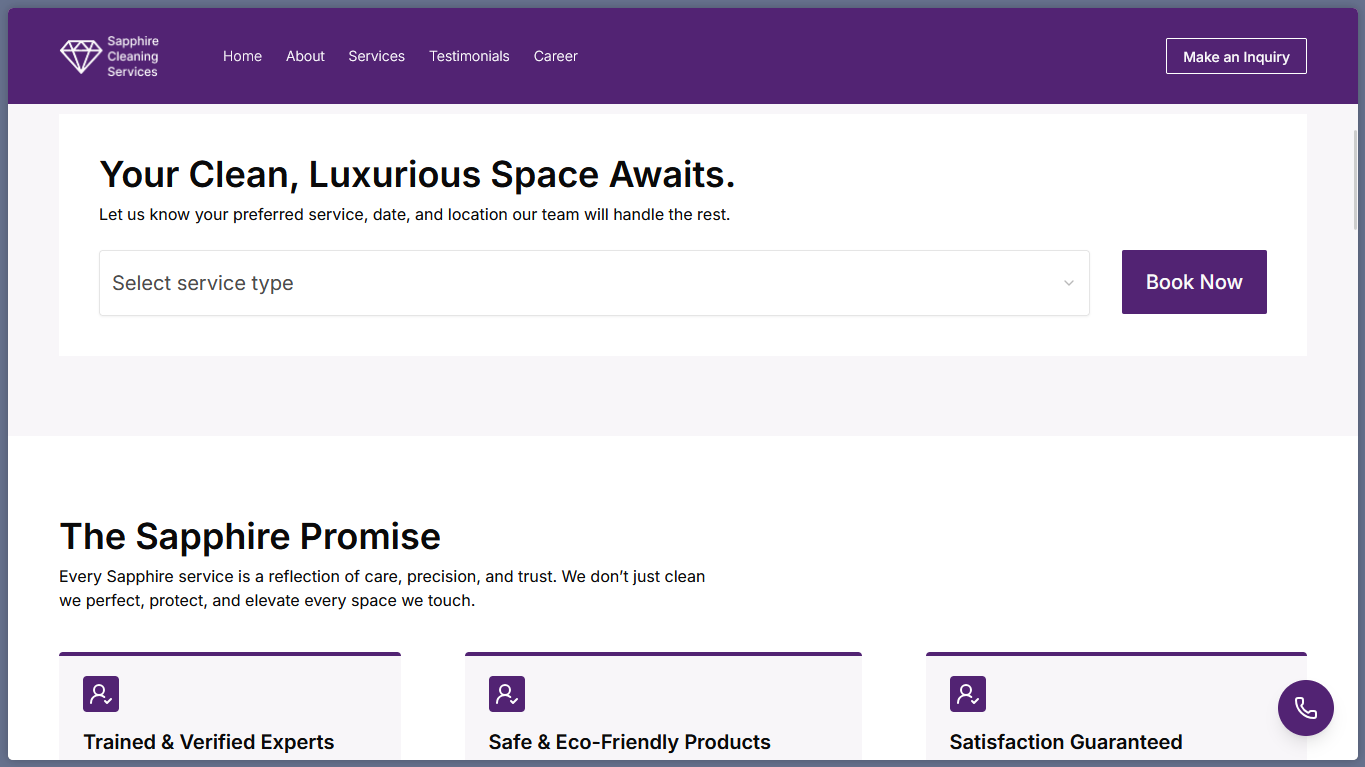The image size is (1365, 767).
Task: Click the Book Now button
Action: [1193, 282]
